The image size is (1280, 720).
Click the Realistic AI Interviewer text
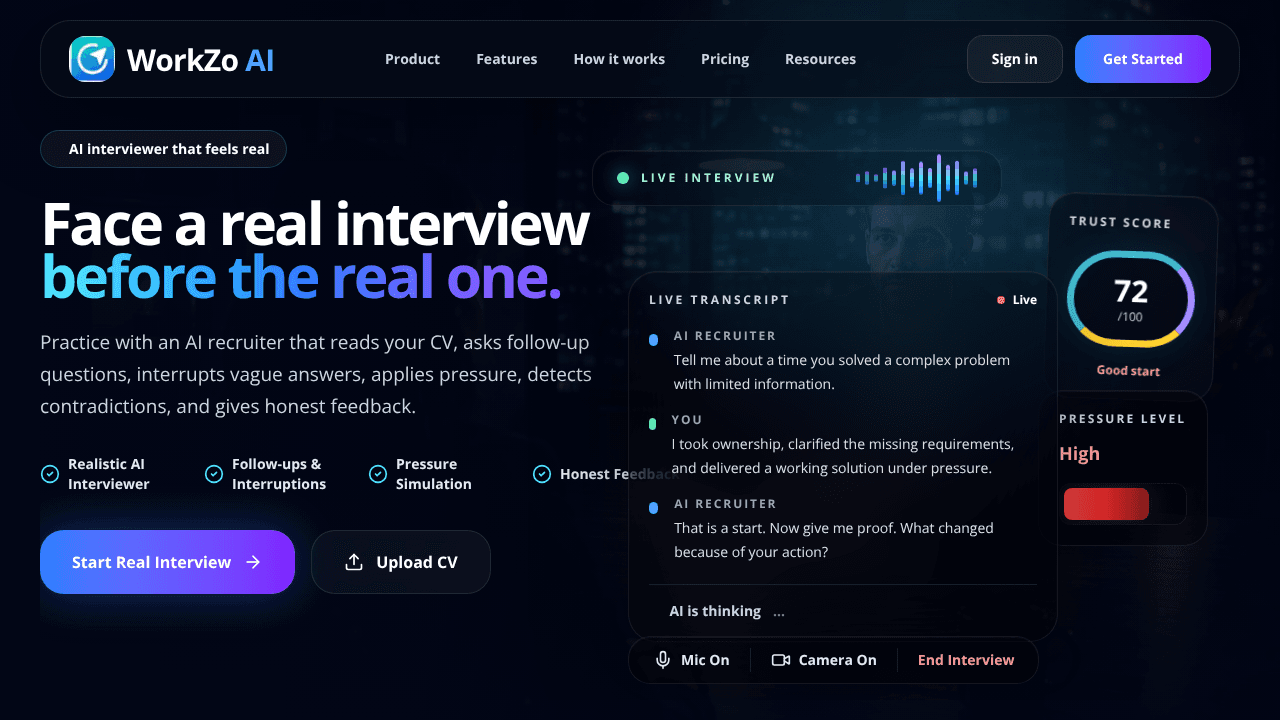click(108, 474)
